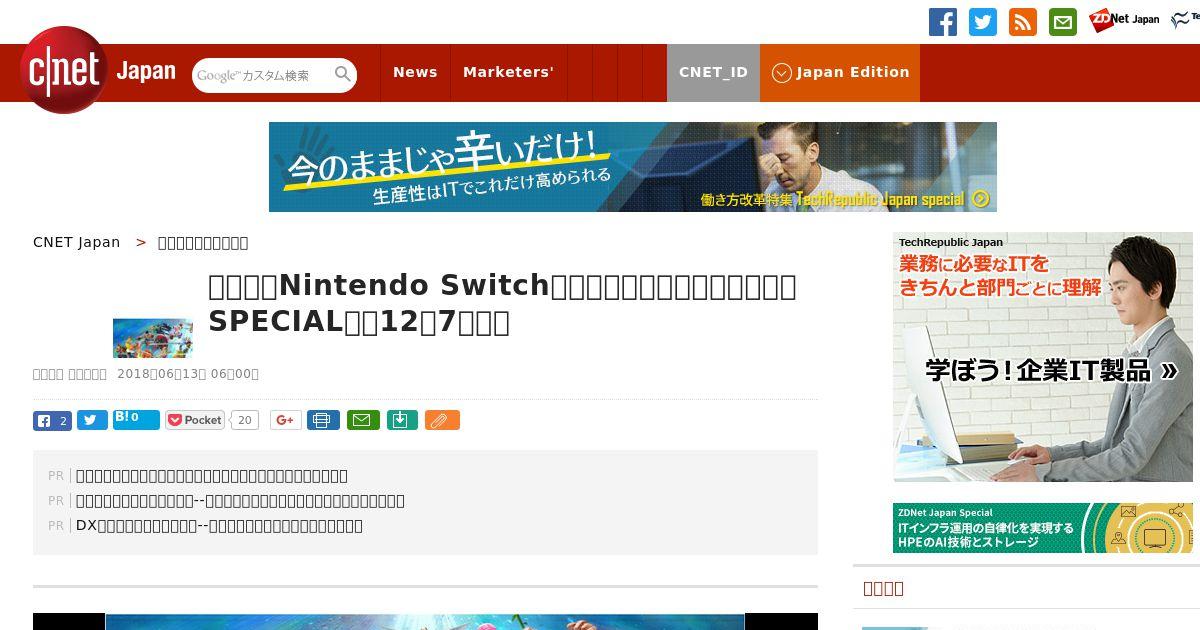1200x630 pixels.
Task: Open the TechRepublic Japan enterprise IT sidebar ad
Action: (1043, 357)
